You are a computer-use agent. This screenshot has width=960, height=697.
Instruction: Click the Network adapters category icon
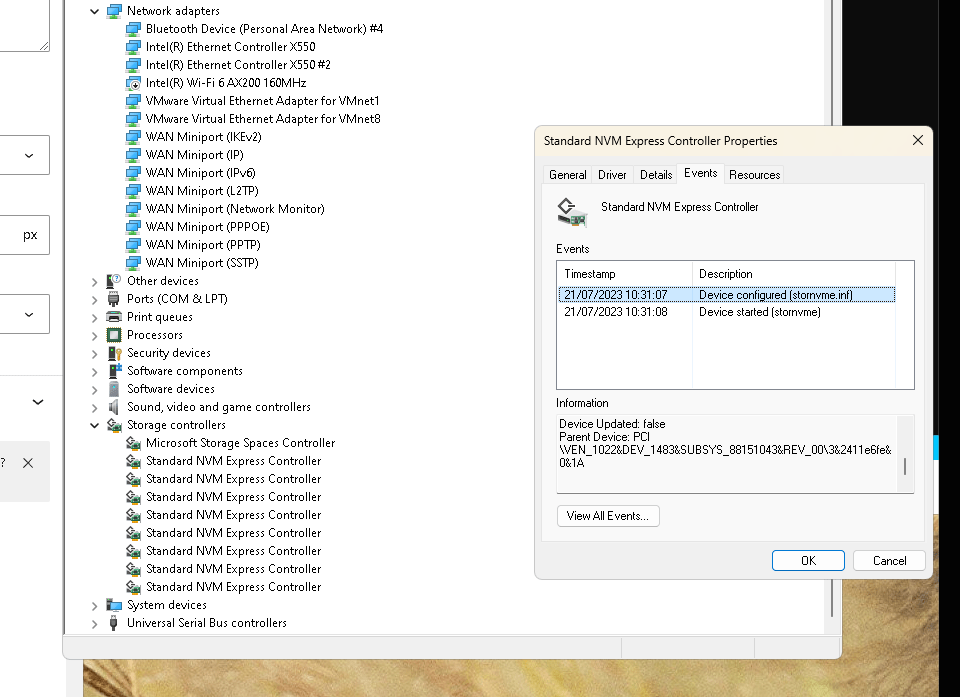[x=114, y=11]
